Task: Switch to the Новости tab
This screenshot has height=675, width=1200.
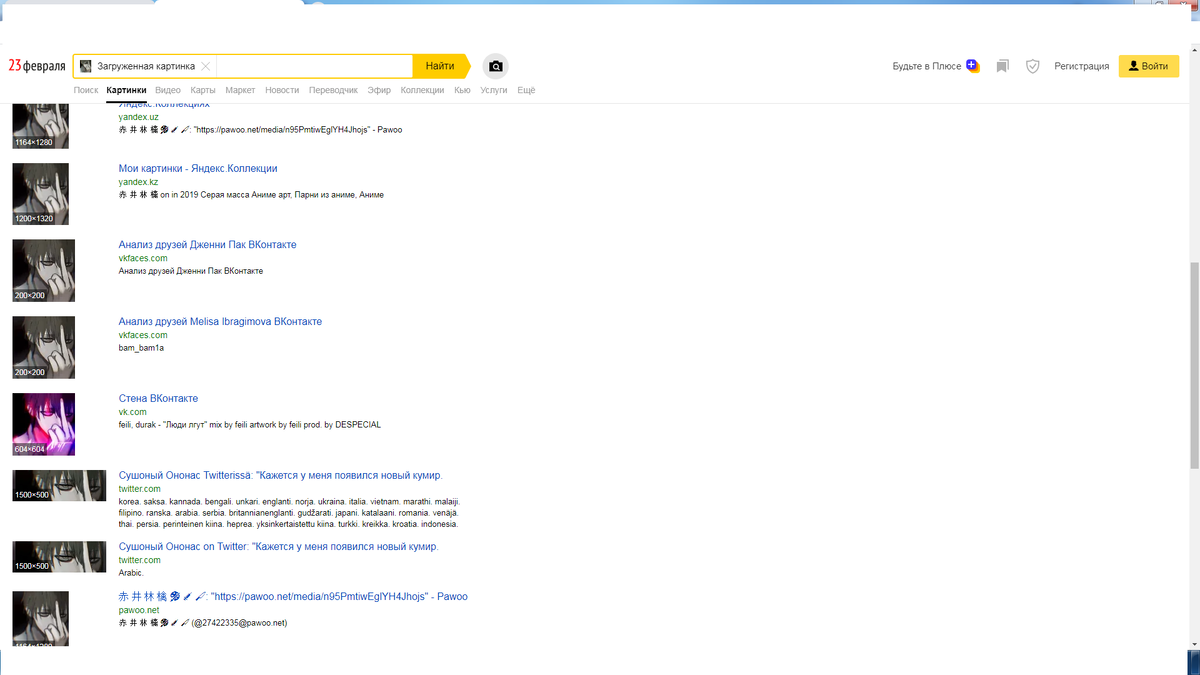Action: [x=282, y=90]
